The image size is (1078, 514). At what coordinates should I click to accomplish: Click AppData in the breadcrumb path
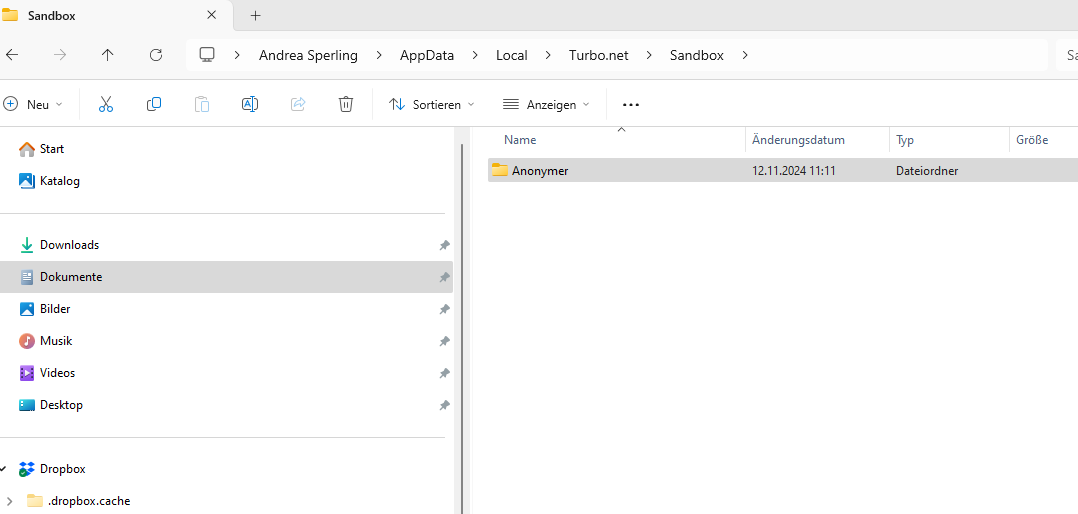(426, 55)
